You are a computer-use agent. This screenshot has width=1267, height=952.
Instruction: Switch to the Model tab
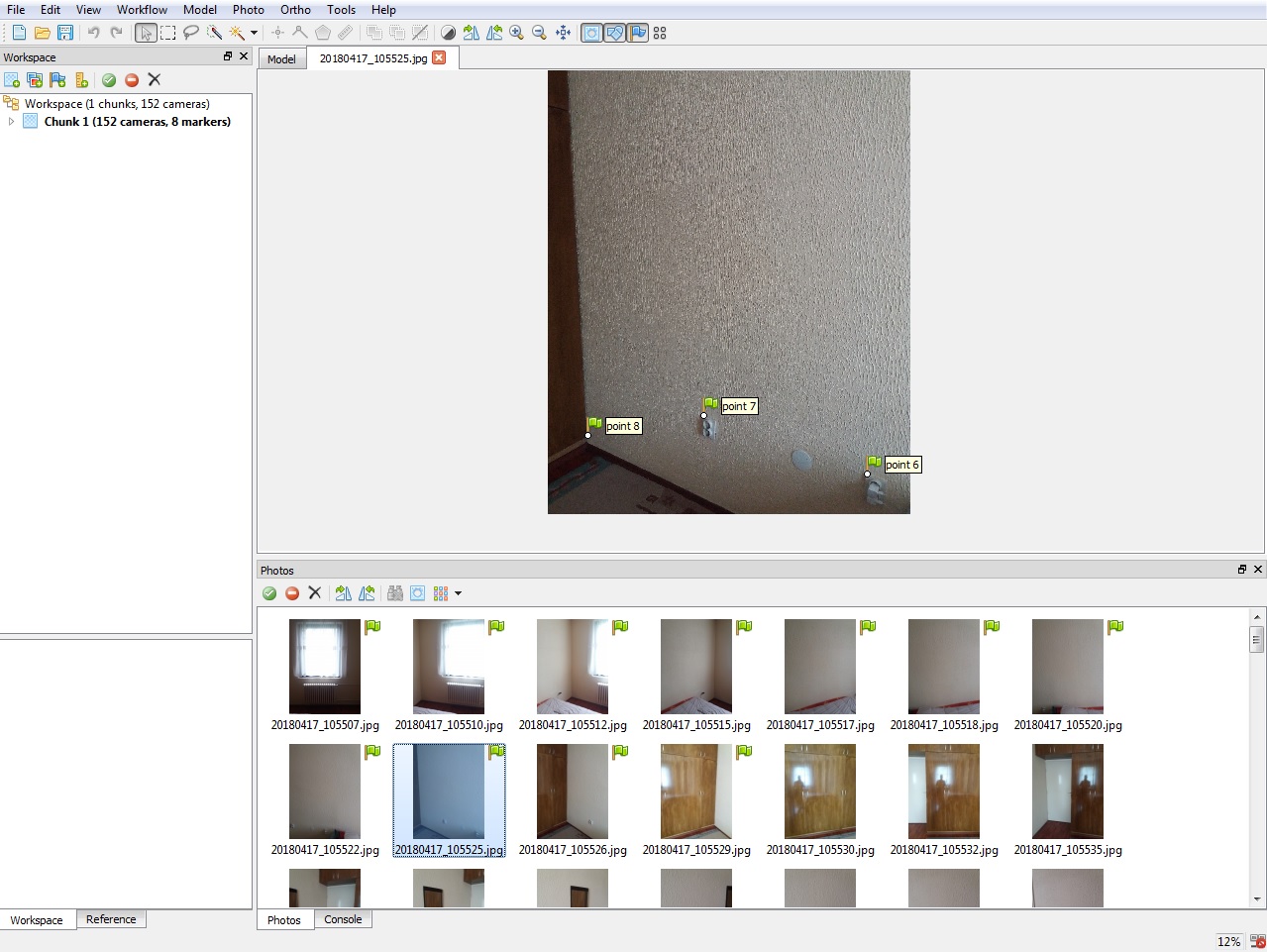coord(281,59)
